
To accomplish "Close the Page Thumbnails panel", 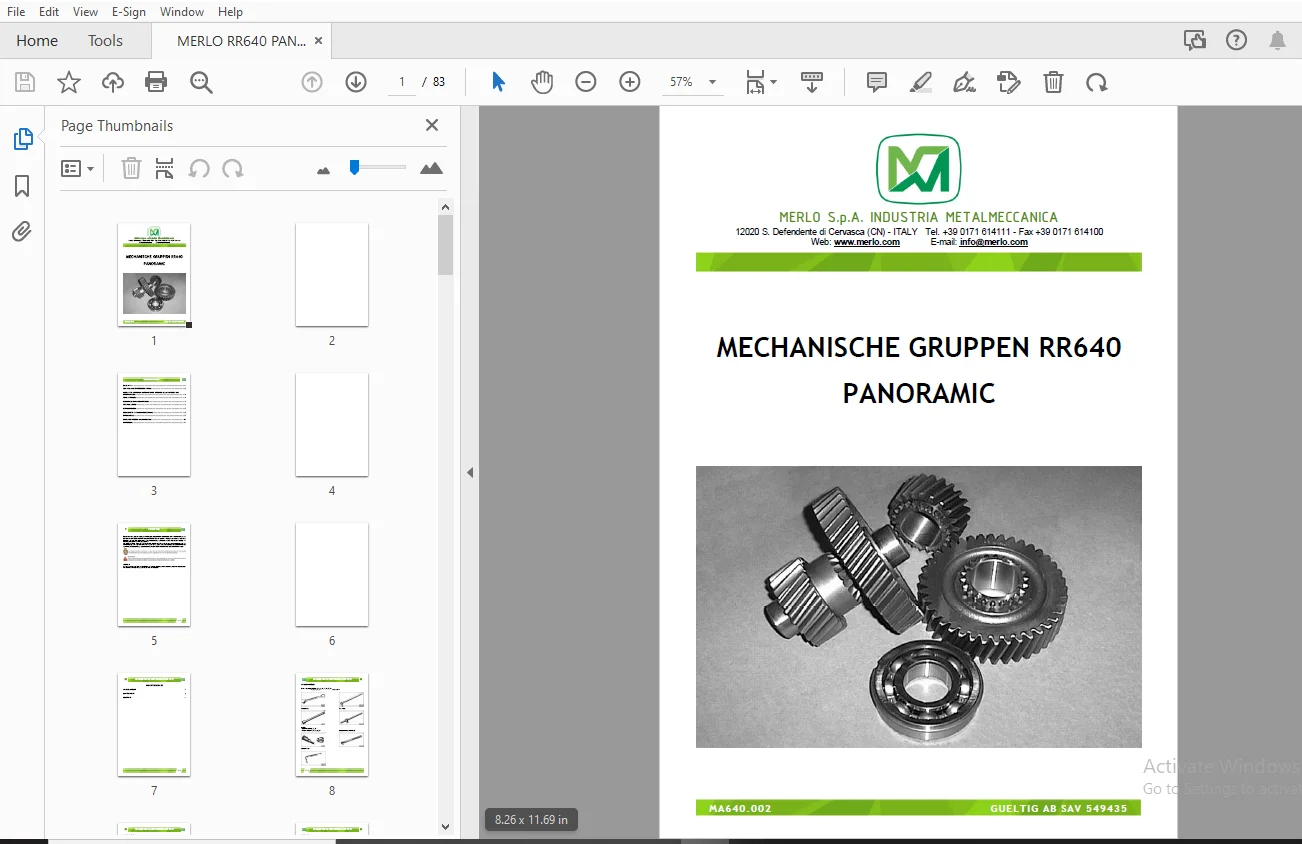I will (x=432, y=125).
